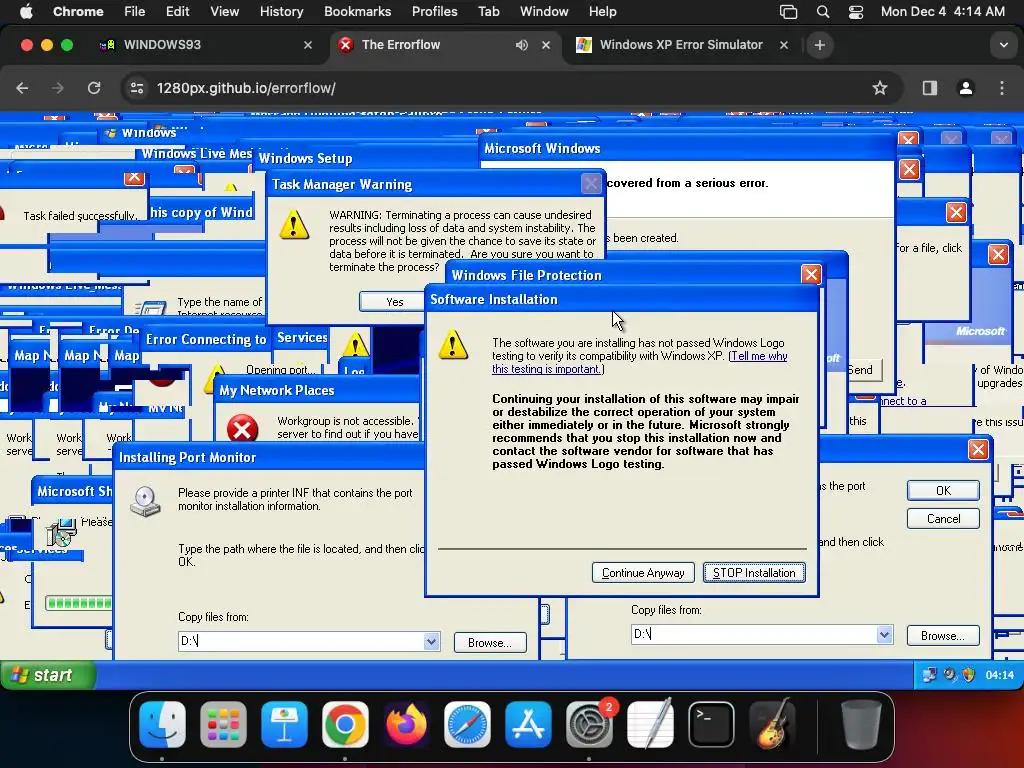Open the Windows Security shield tray icon
This screenshot has height=768, width=1024.
pos(968,675)
